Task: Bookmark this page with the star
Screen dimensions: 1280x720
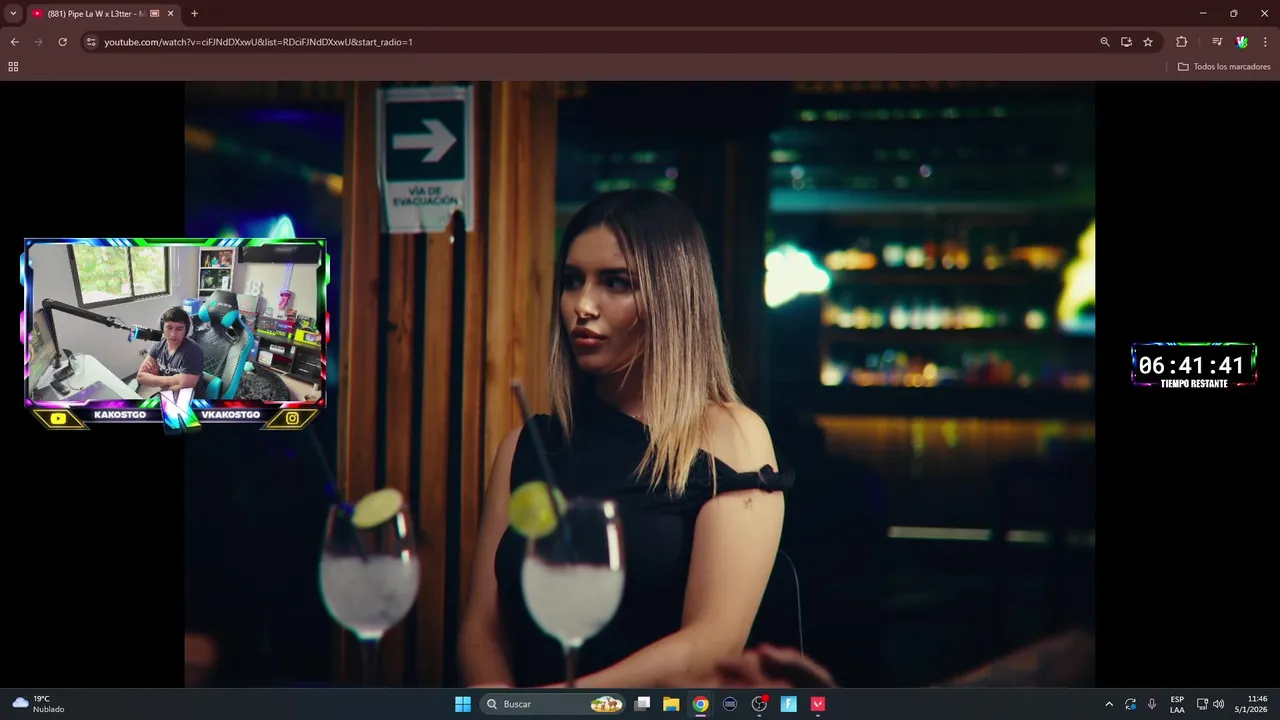Action: [x=1148, y=42]
